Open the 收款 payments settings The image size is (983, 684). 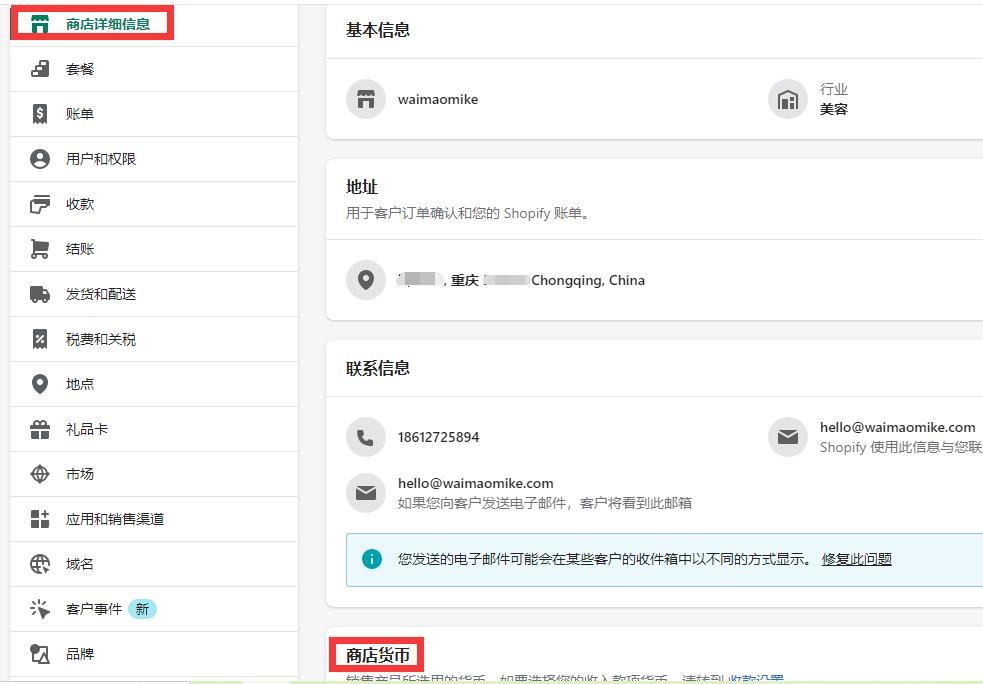pos(80,204)
